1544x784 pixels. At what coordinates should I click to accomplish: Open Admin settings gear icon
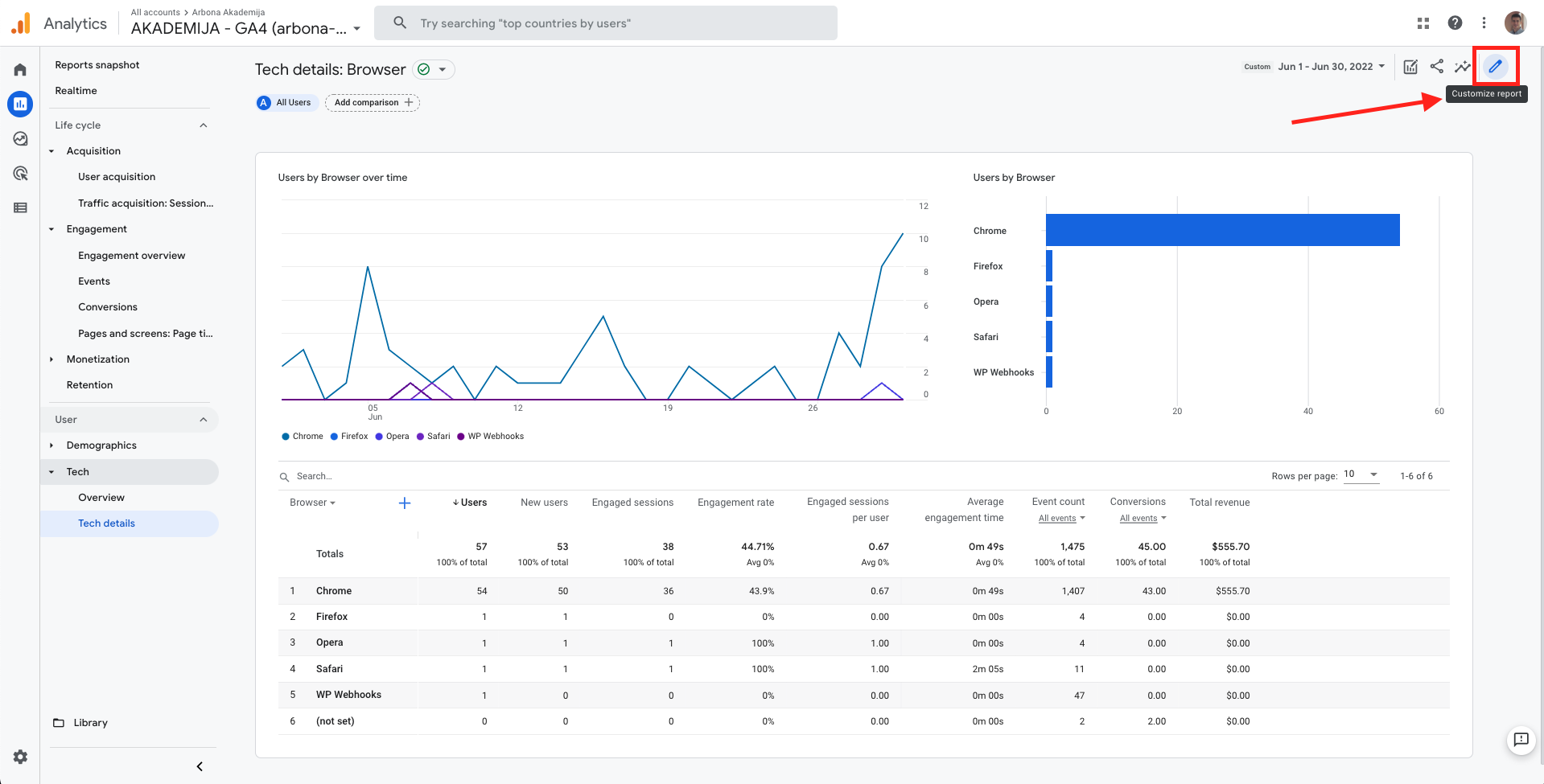tap(20, 757)
